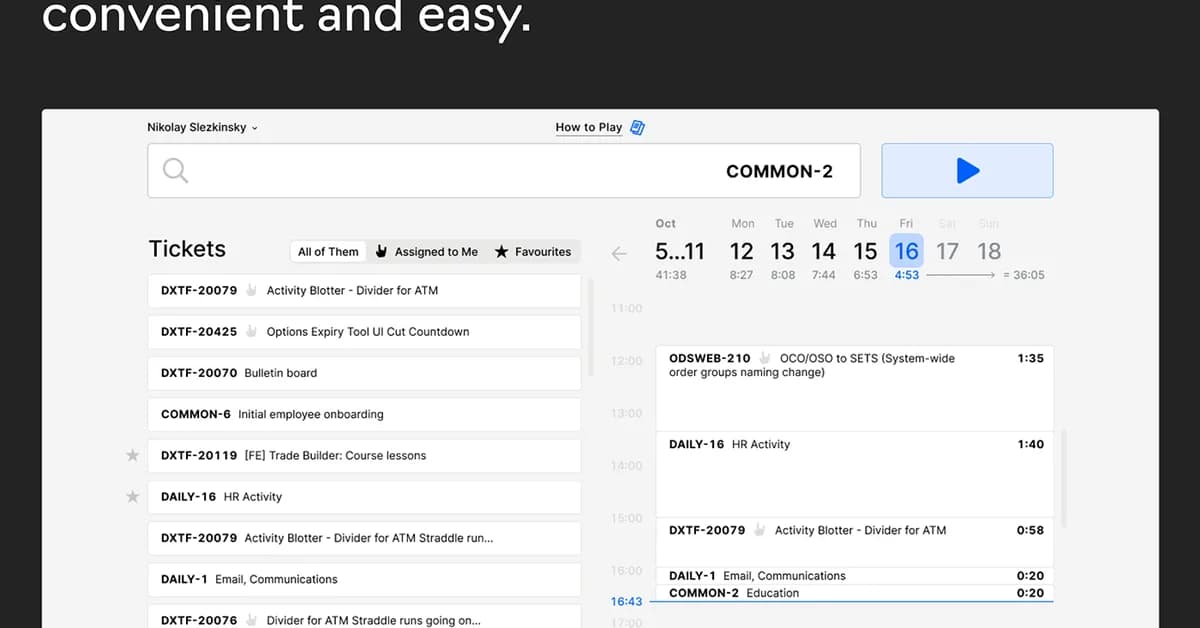Click the search magnifier icon
The width and height of the screenshot is (1200, 628).
point(175,170)
